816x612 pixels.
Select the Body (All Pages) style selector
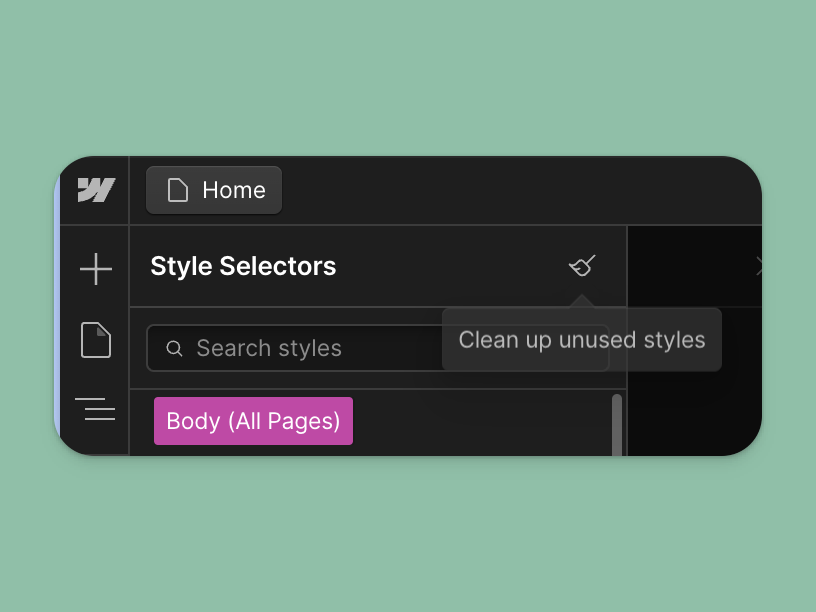coord(253,421)
